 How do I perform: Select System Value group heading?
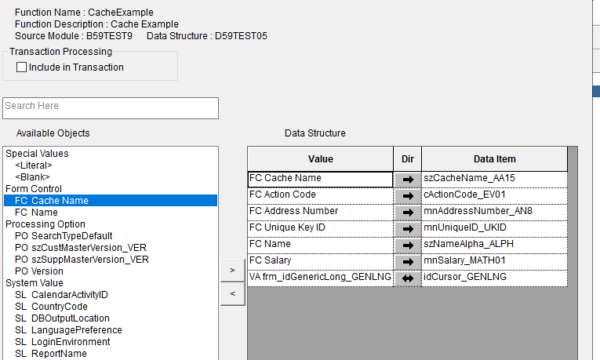click(x=34, y=283)
